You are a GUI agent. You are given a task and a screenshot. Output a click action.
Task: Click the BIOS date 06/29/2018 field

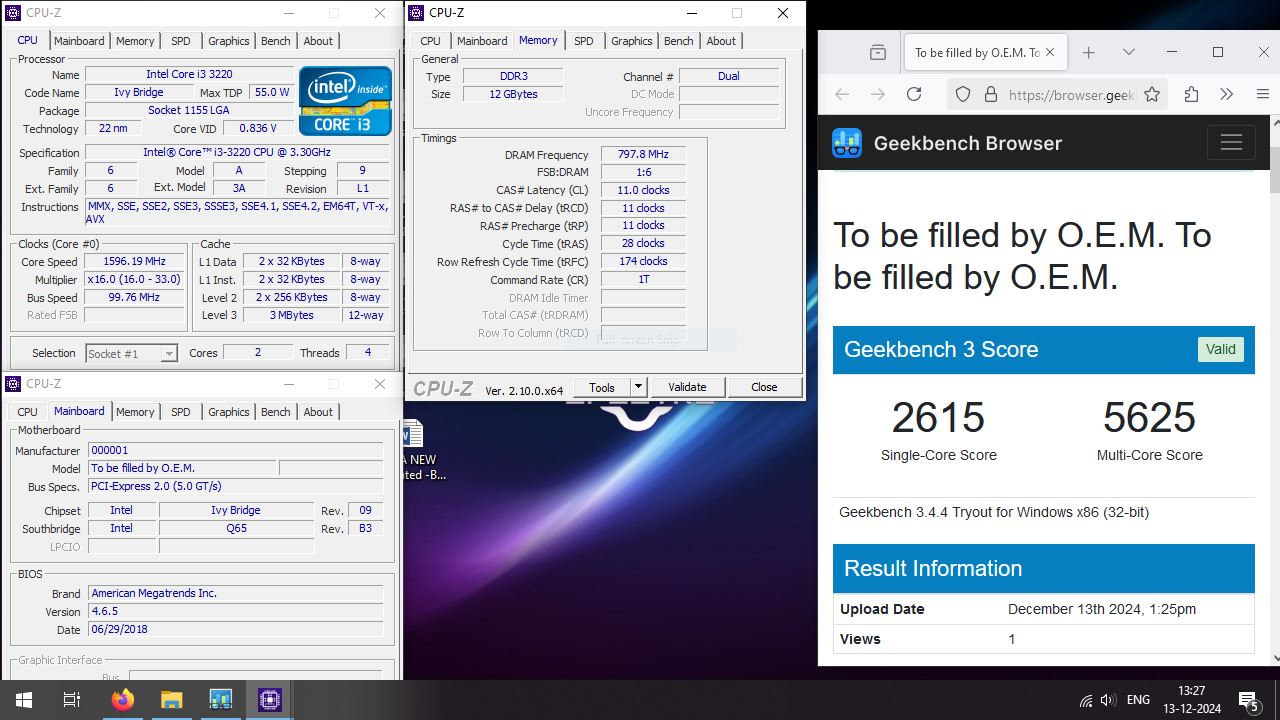tap(235, 630)
